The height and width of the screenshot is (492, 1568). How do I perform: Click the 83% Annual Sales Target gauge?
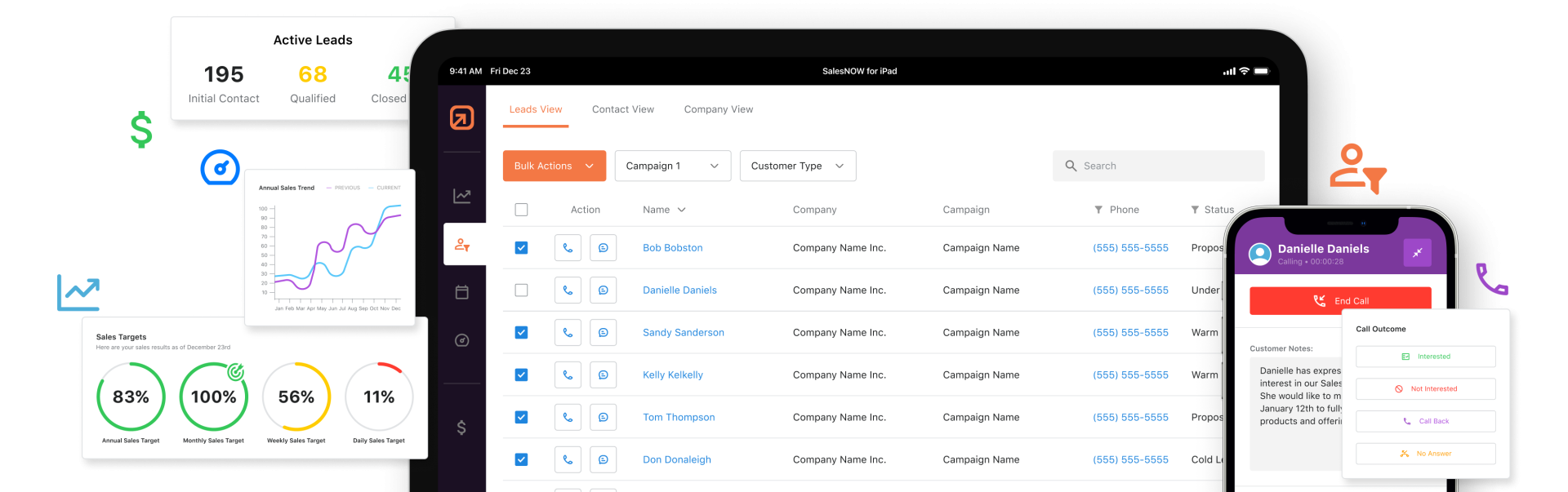[x=131, y=397]
